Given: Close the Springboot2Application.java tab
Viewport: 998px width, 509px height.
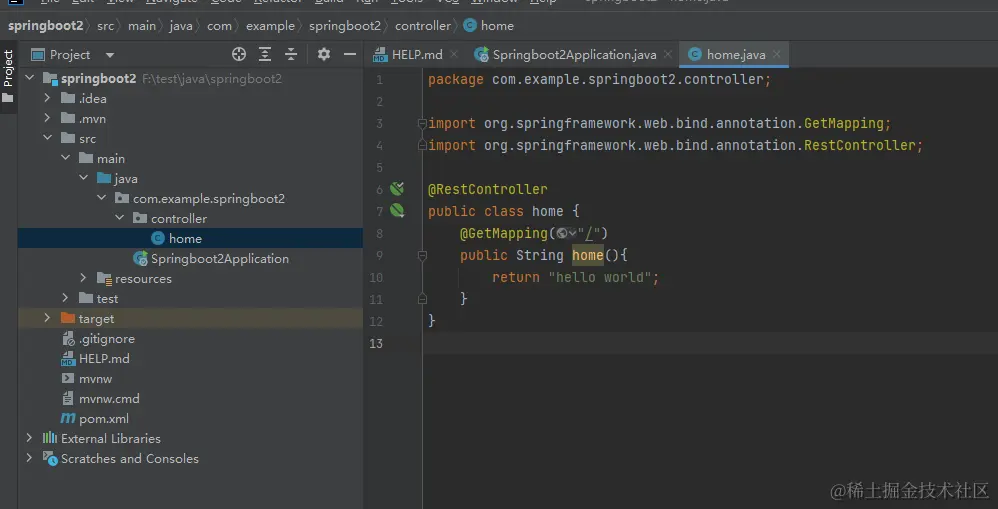Looking at the screenshot, I should click(668, 54).
